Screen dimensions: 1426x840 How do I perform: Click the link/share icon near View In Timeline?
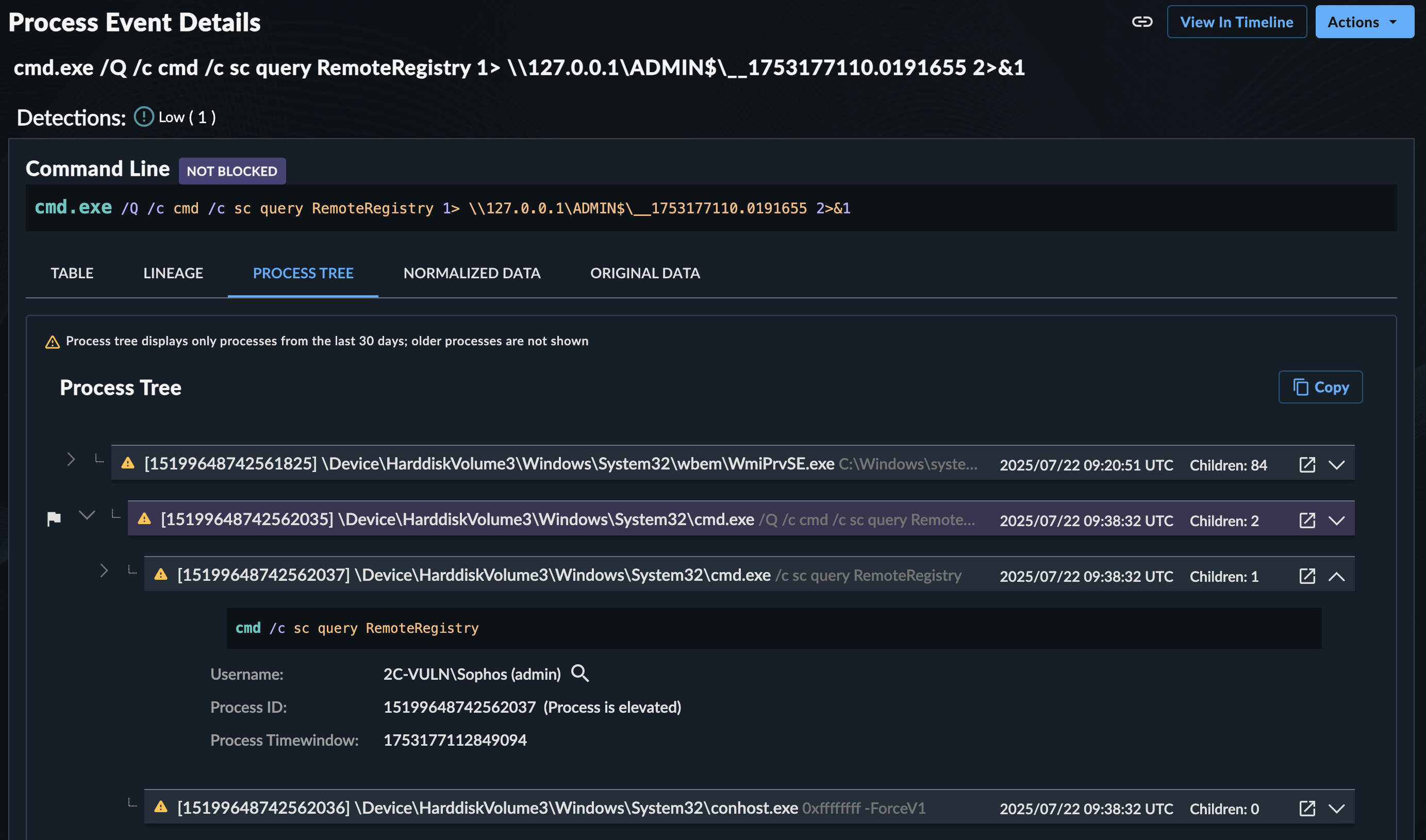(x=1142, y=22)
